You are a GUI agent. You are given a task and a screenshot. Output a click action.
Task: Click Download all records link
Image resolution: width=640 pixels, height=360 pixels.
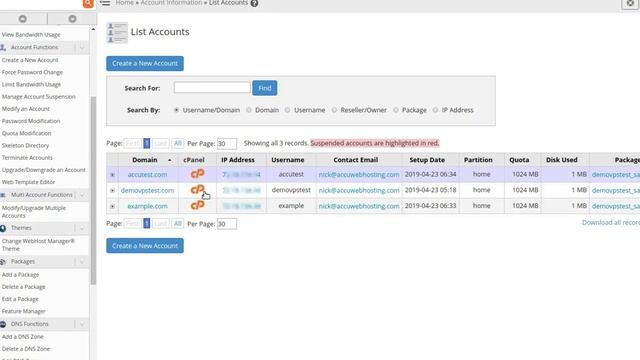611,222
